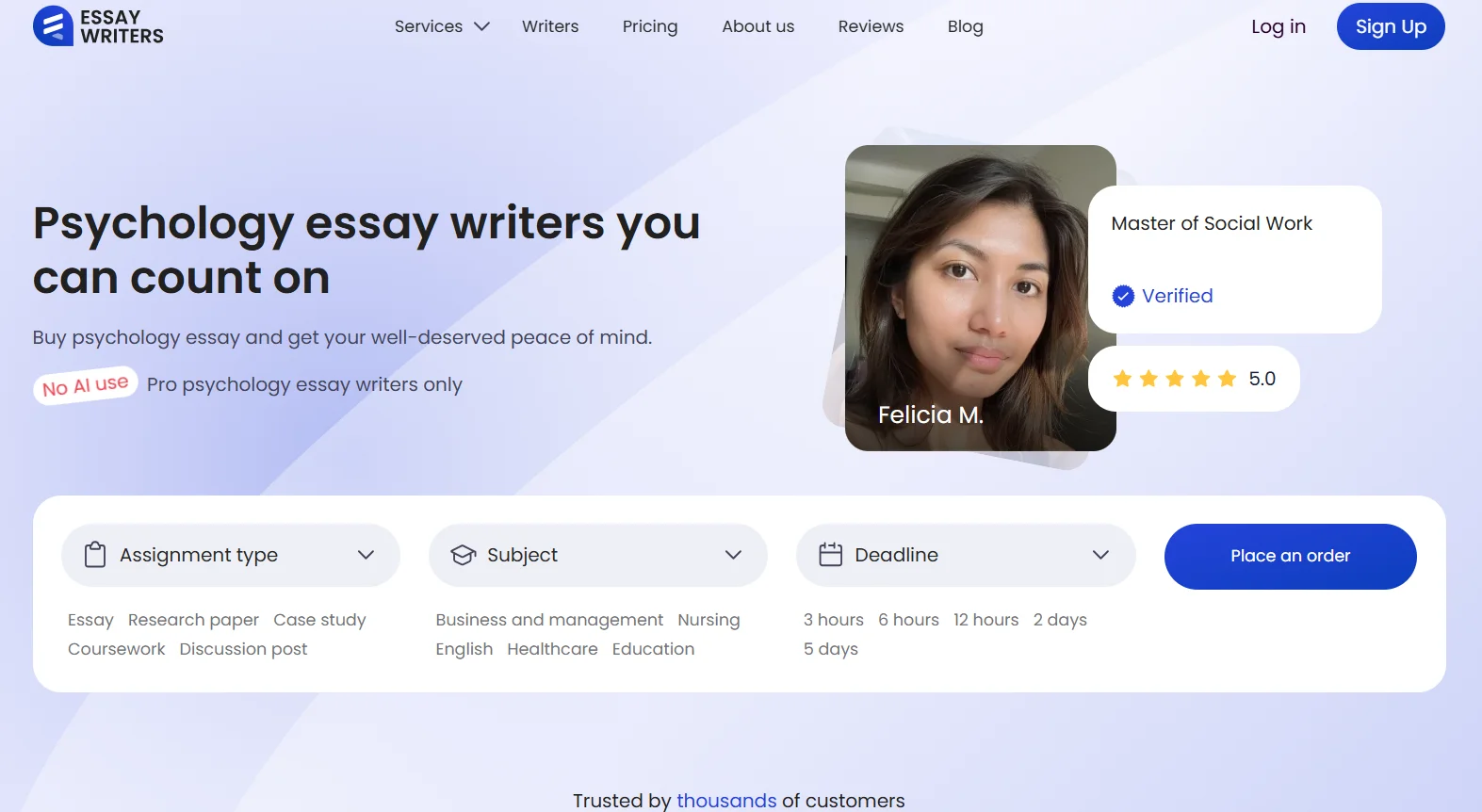Pick the 12 hours deadline
The image size is (1482, 812).
click(x=985, y=620)
